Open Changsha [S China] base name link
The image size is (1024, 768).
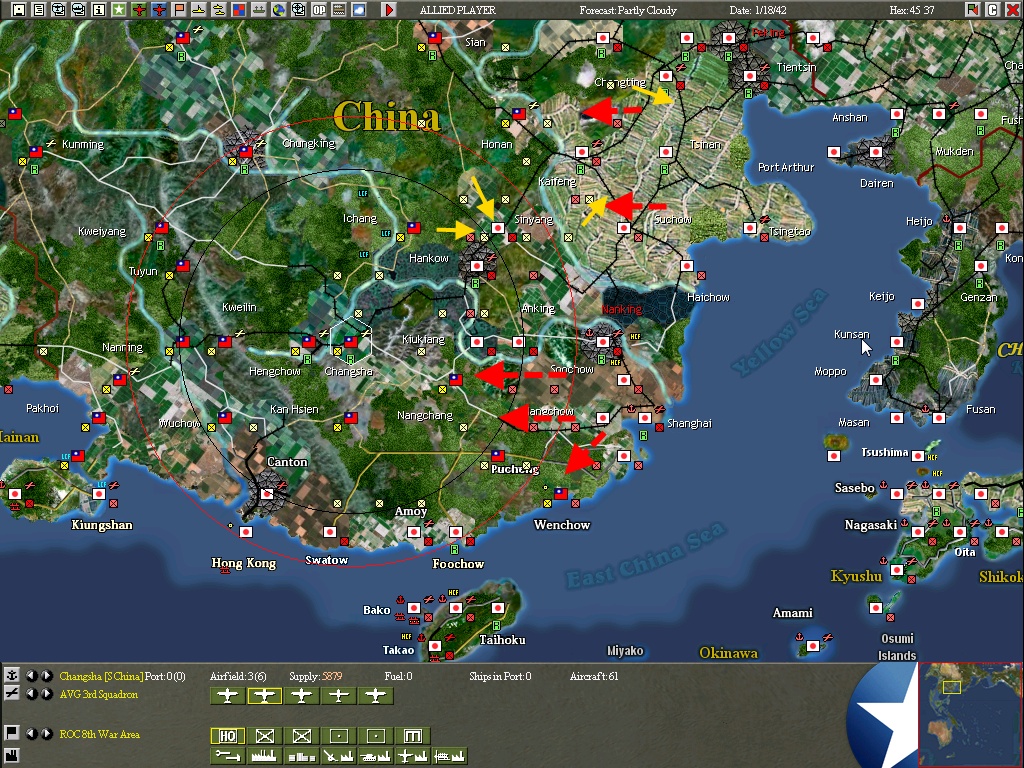101,676
